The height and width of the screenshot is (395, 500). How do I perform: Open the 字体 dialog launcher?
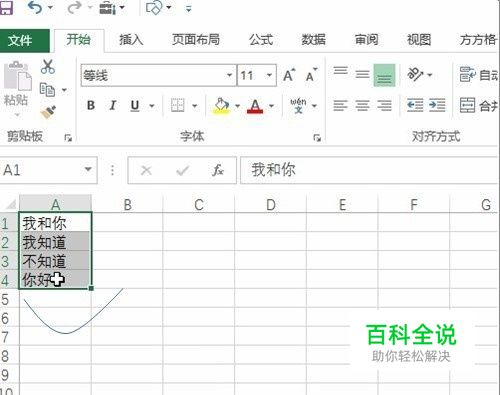[x=317, y=138]
